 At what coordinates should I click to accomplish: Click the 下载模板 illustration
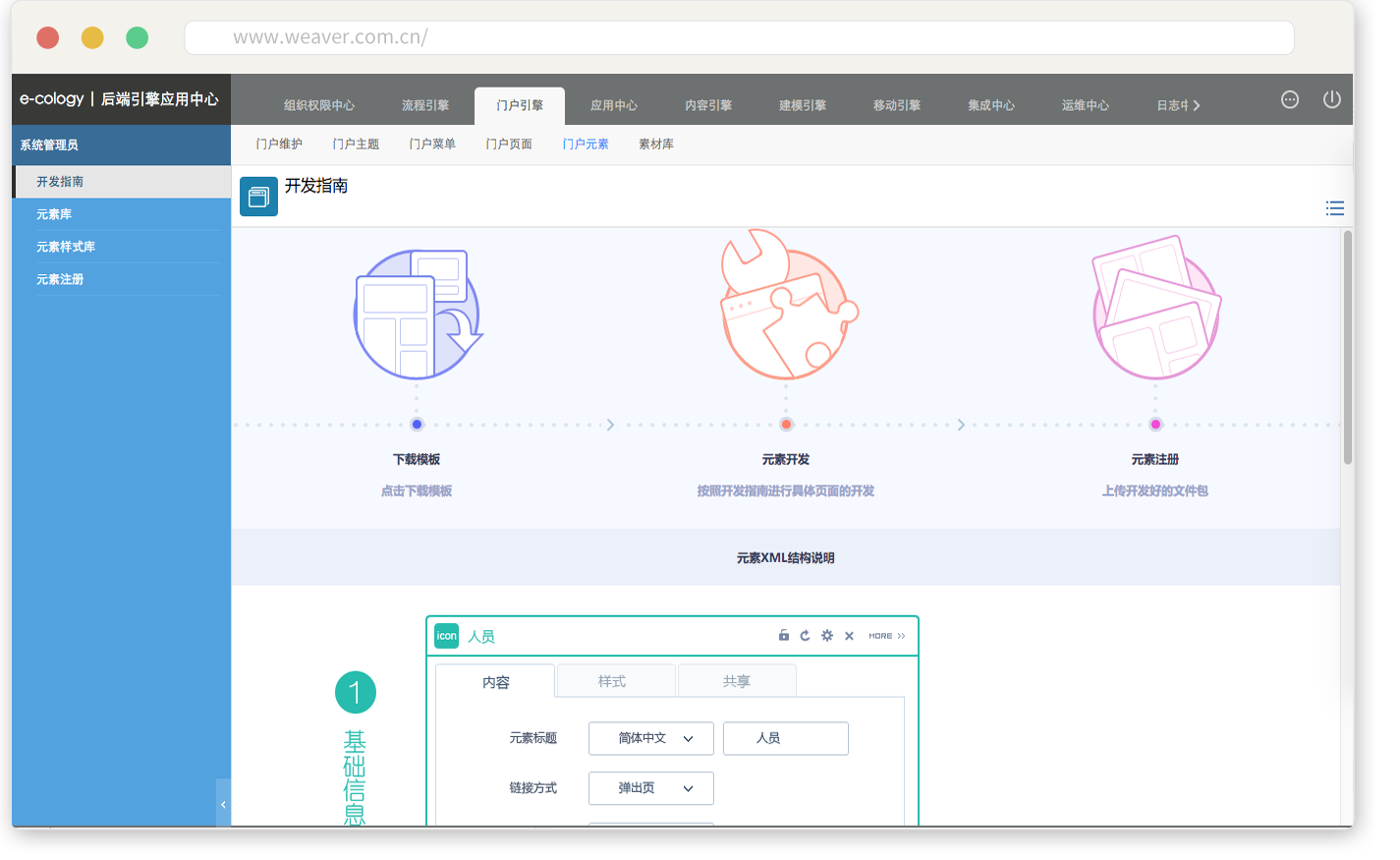(419, 315)
